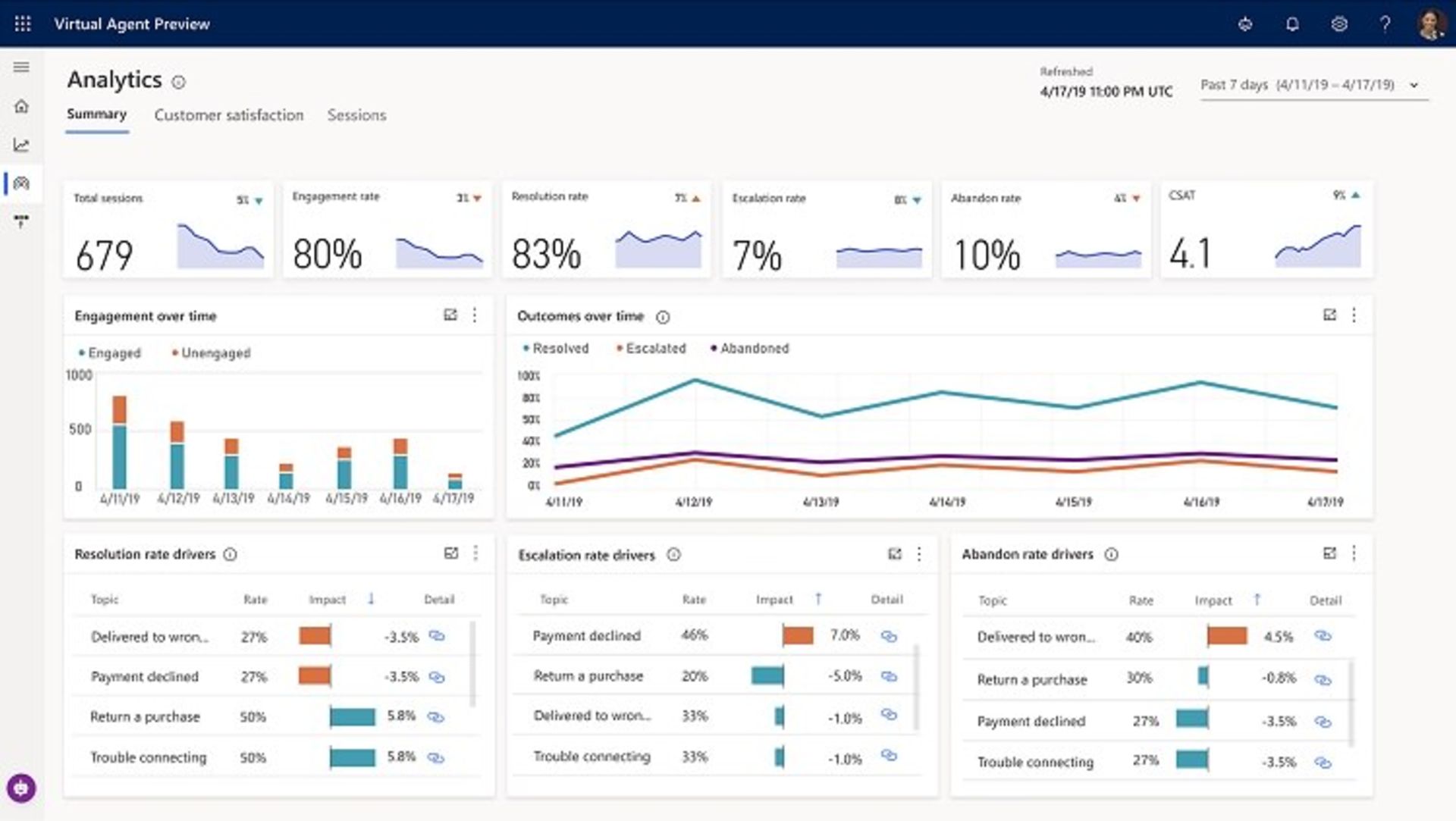Expand the Engagement over time chart
Viewport: 1456px width, 821px height.
click(450, 315)
